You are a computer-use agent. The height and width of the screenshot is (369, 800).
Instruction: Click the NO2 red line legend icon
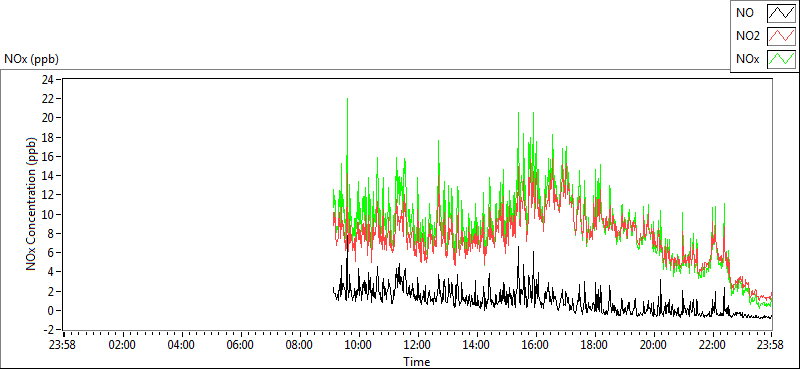coord(782,36)
